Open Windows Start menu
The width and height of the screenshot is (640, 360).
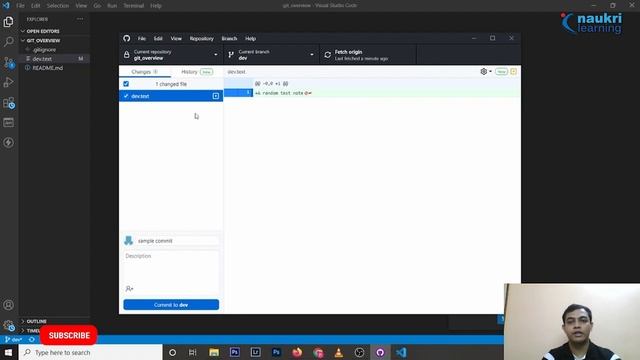tap(9, 352)
